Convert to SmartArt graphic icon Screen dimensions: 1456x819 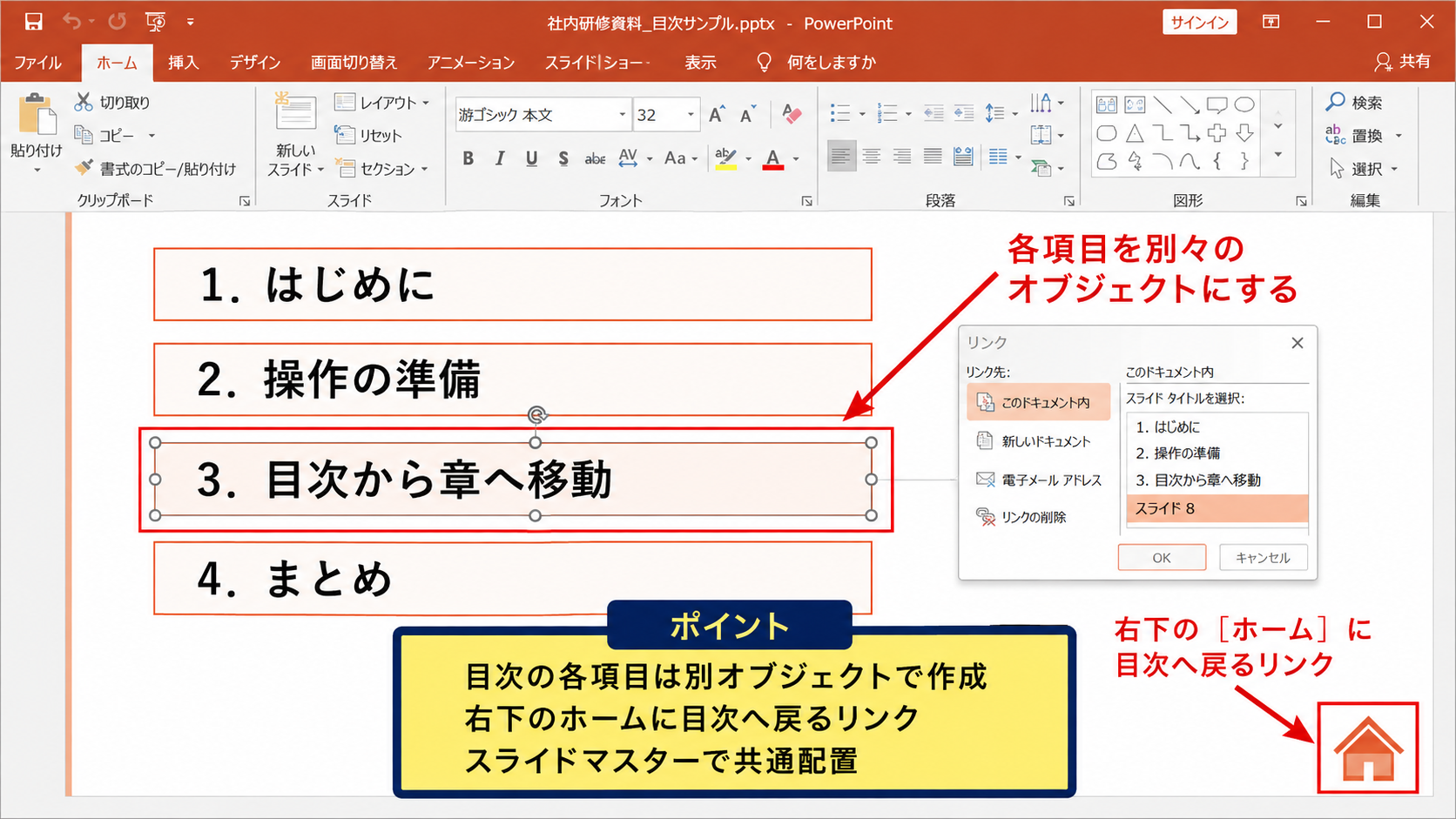[x=1041, y=167]
